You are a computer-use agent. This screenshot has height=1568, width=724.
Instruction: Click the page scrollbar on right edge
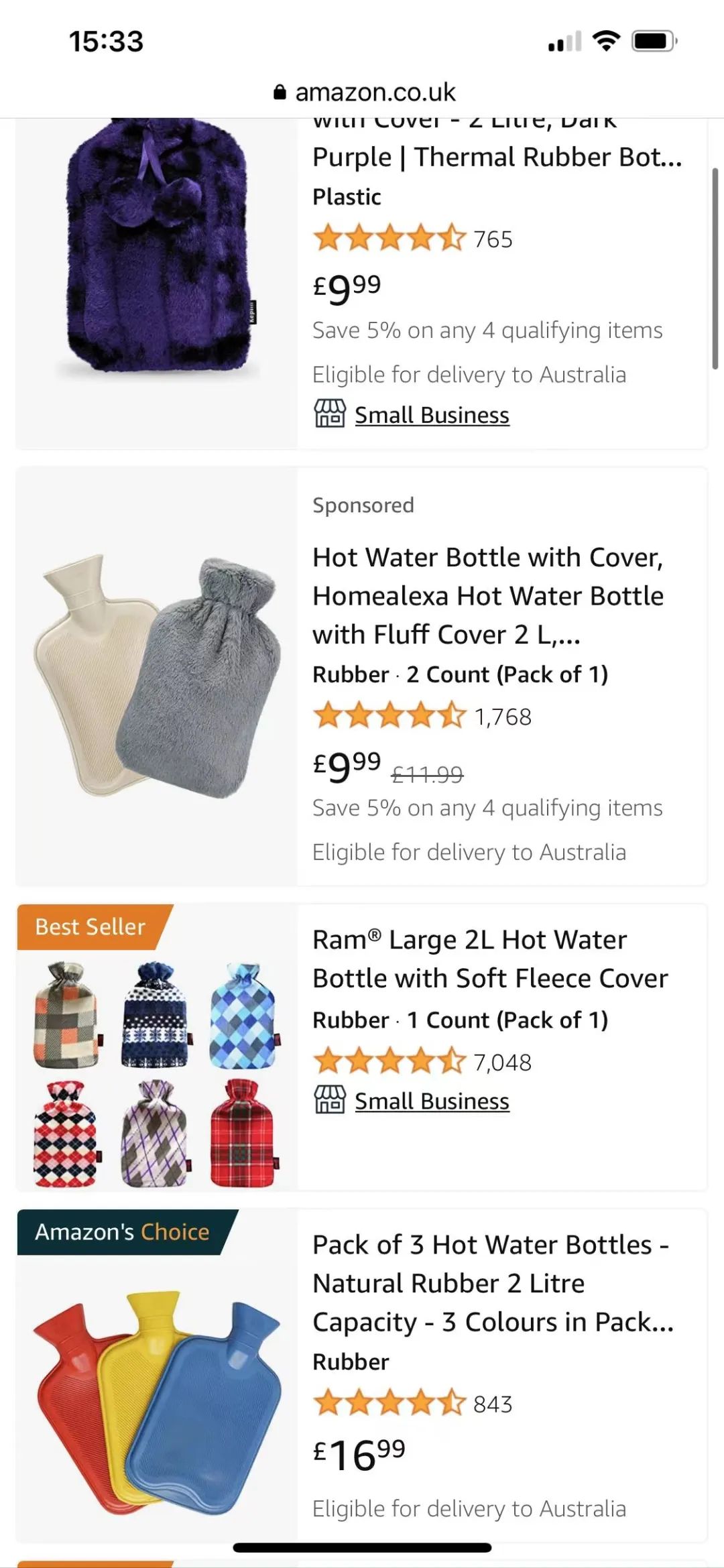715,268
